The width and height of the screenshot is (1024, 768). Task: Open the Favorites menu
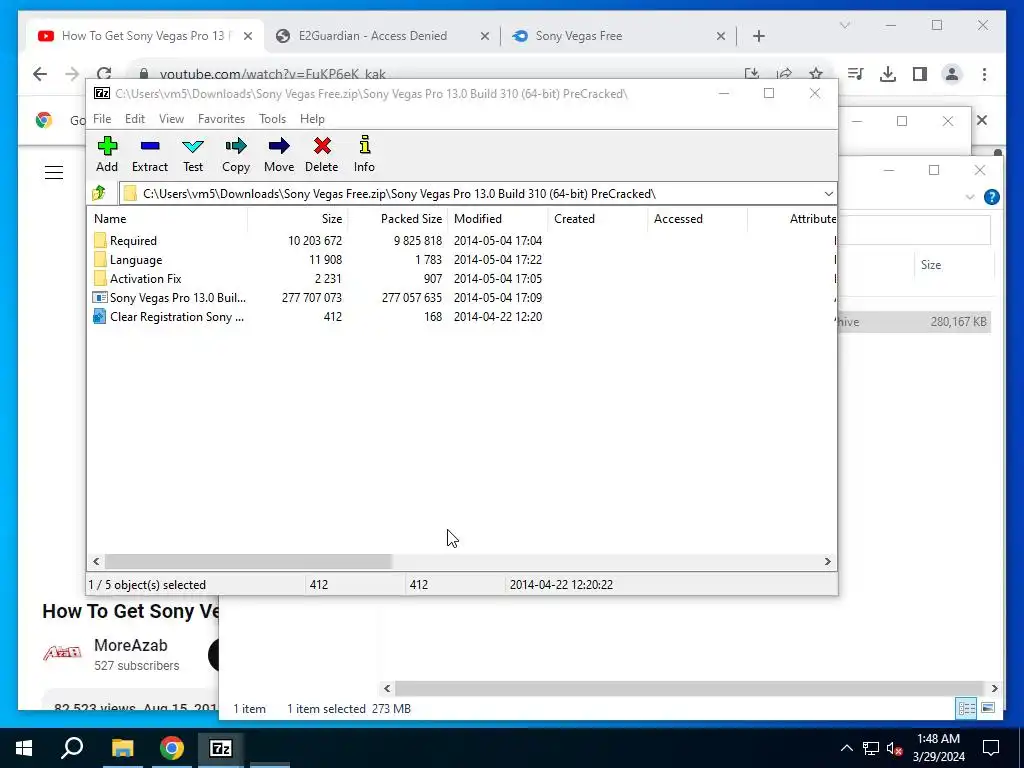pos(221,119)
